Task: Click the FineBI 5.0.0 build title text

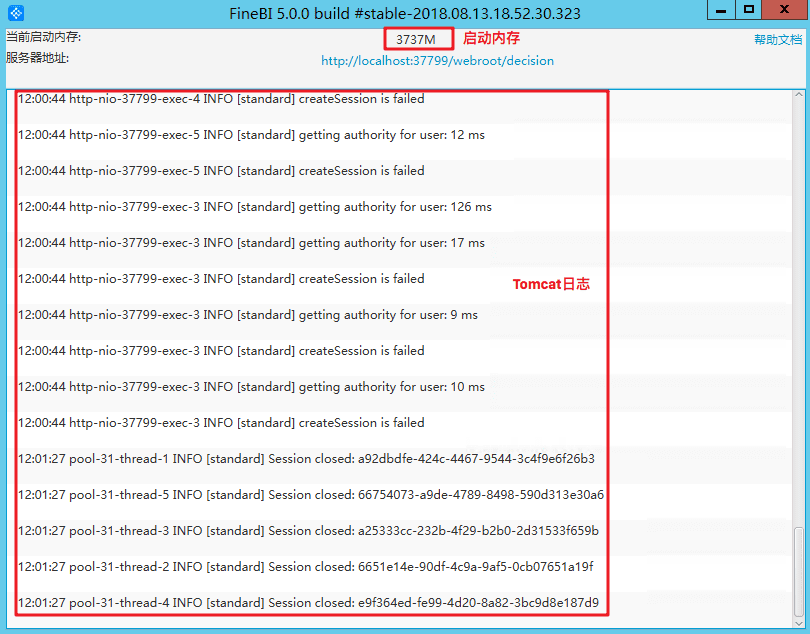Action: click(x=405, y=13)
